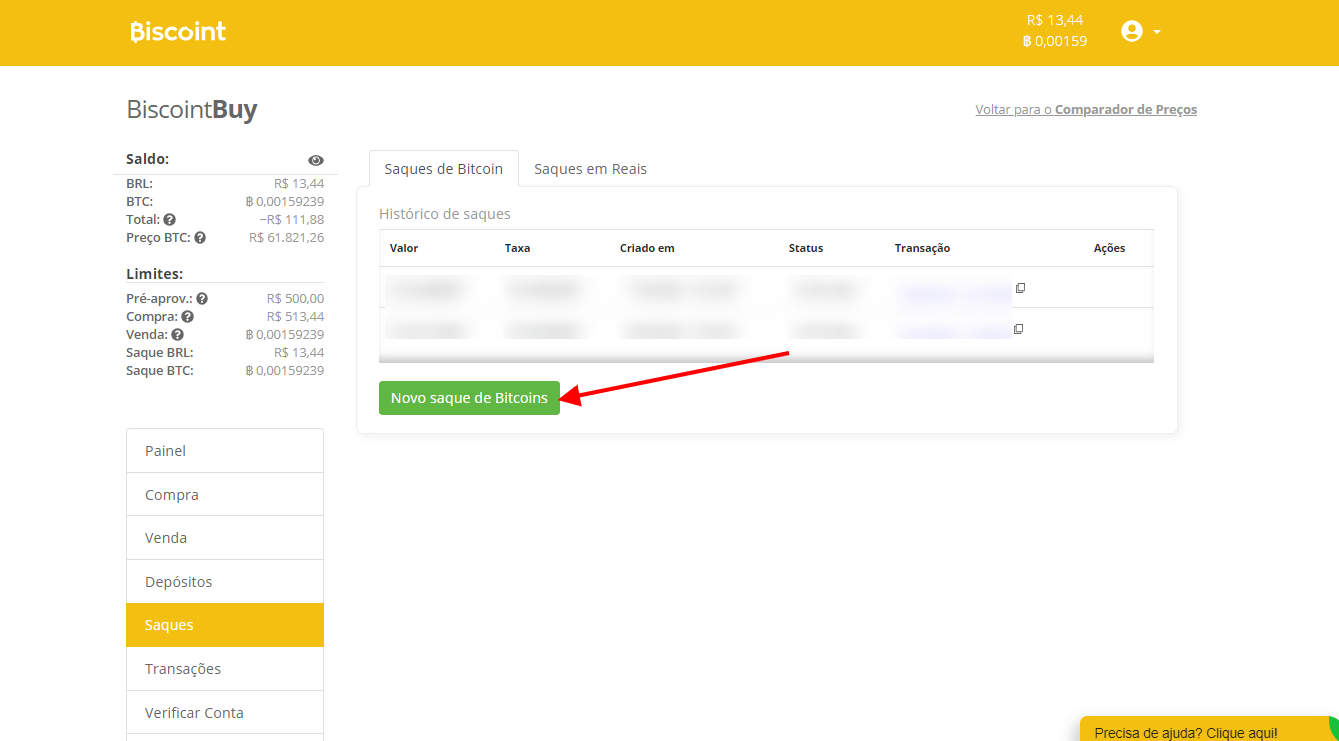The image size is (1339, 741).
Task: Open help icon next to Pré-aprov.
Action: (x=202, y=299)
